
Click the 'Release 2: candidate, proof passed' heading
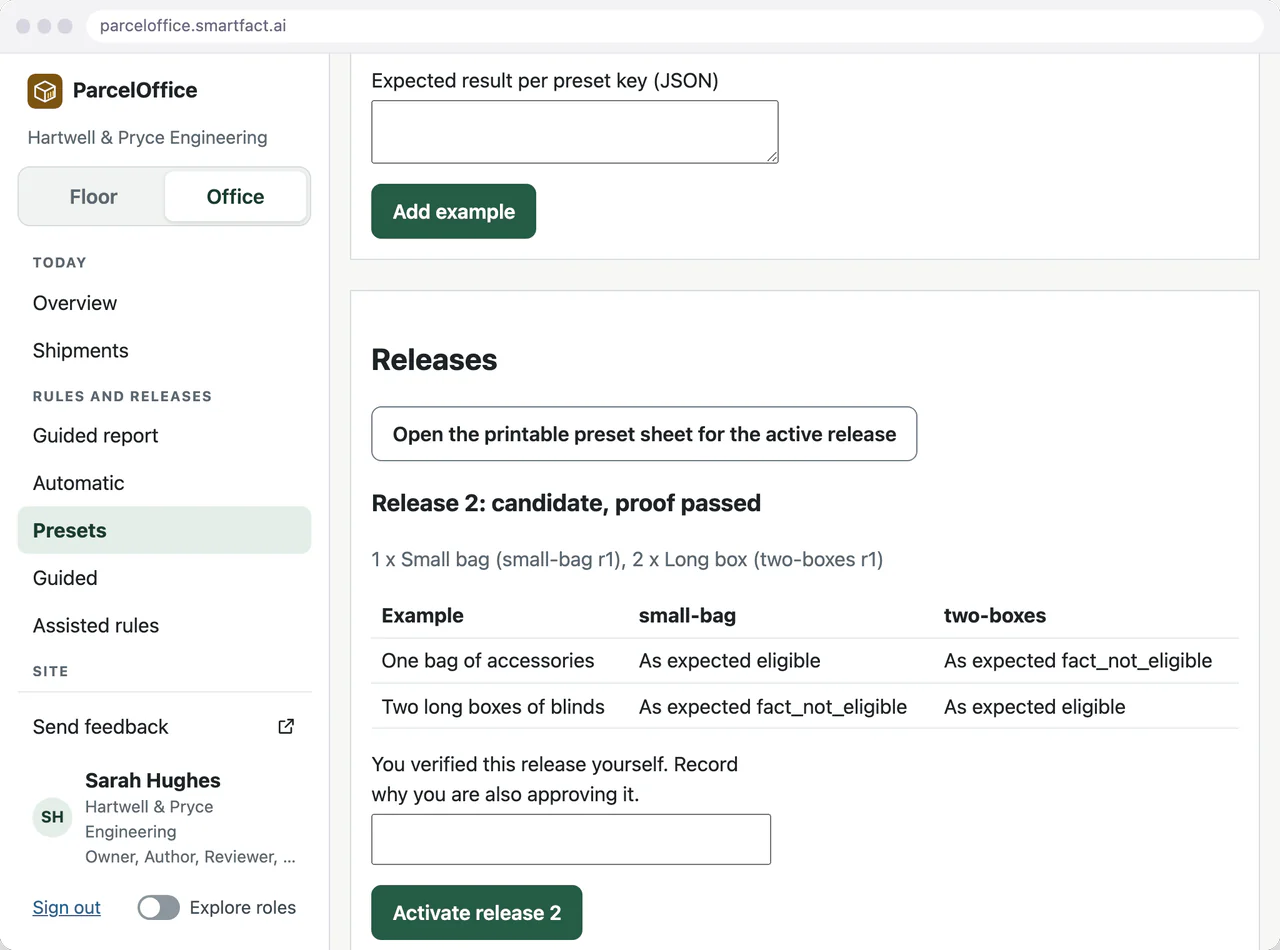coord(566,503)
